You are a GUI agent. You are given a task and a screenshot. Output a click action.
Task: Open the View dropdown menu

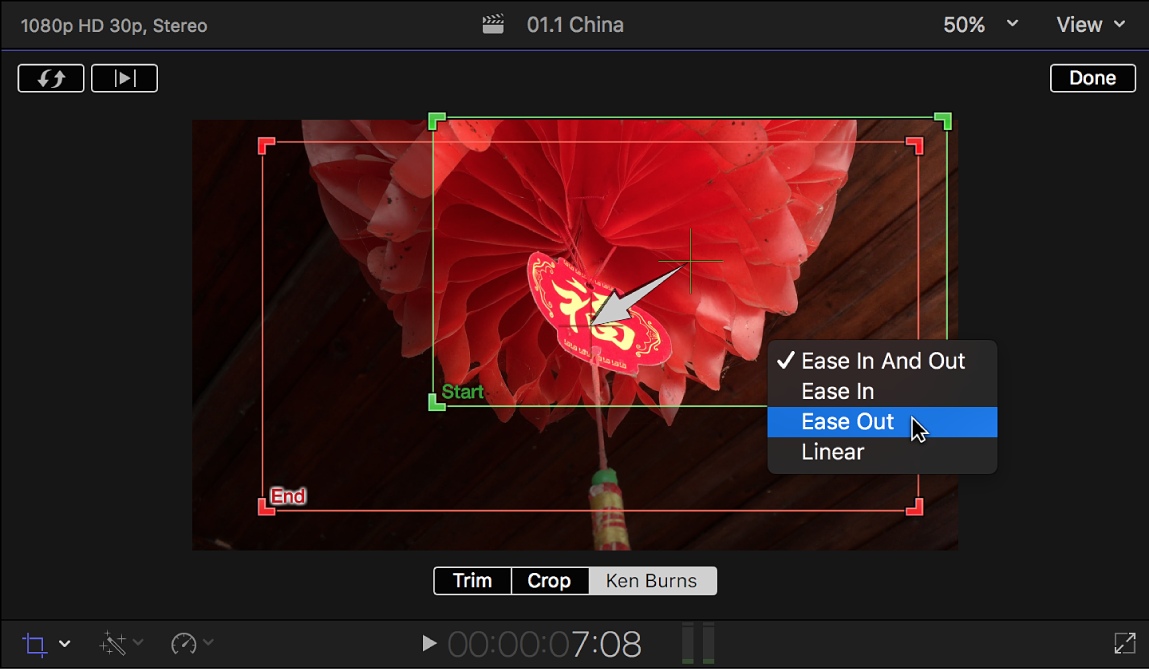1089,24
